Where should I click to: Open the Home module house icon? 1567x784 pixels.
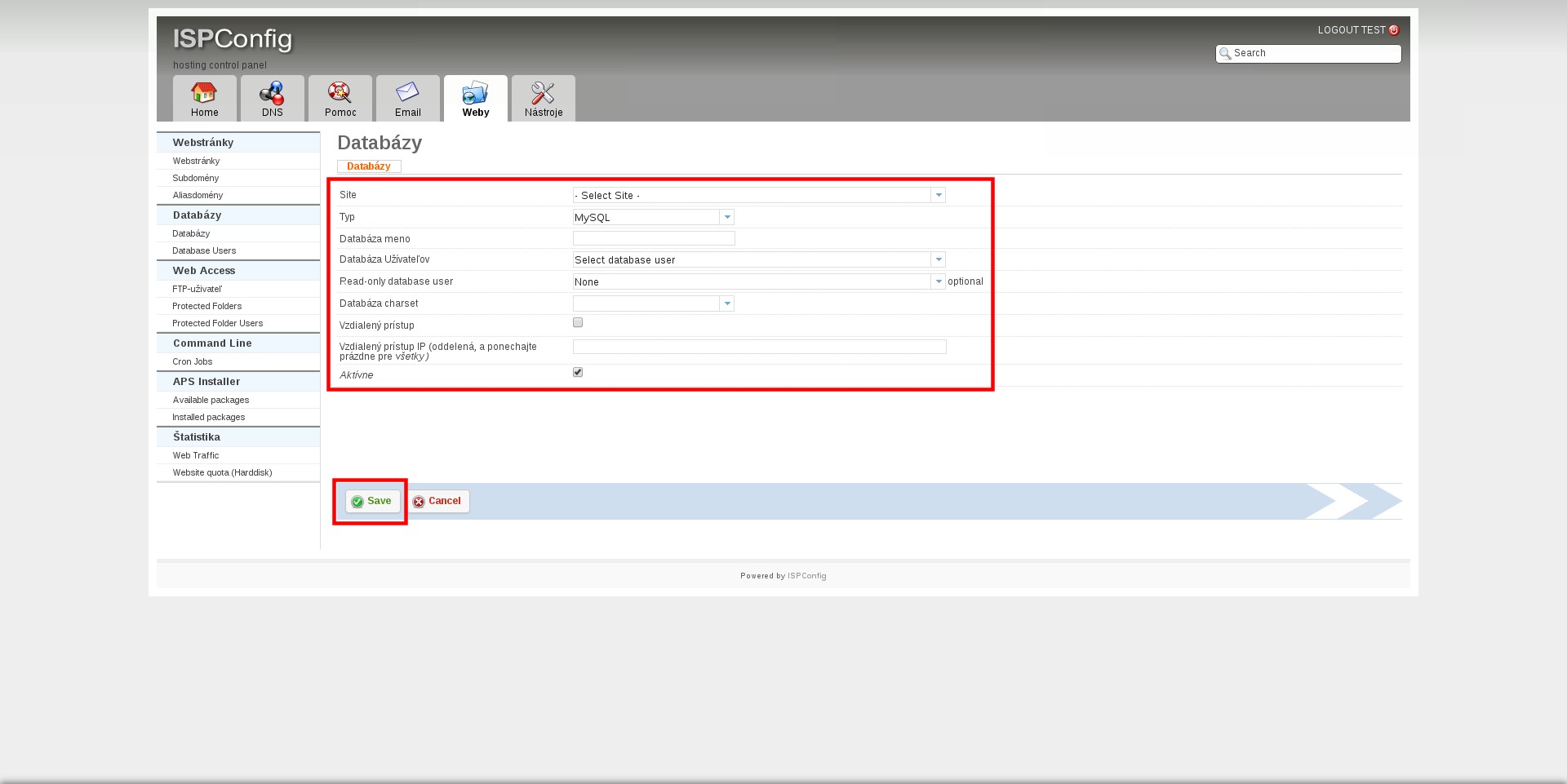204,92
